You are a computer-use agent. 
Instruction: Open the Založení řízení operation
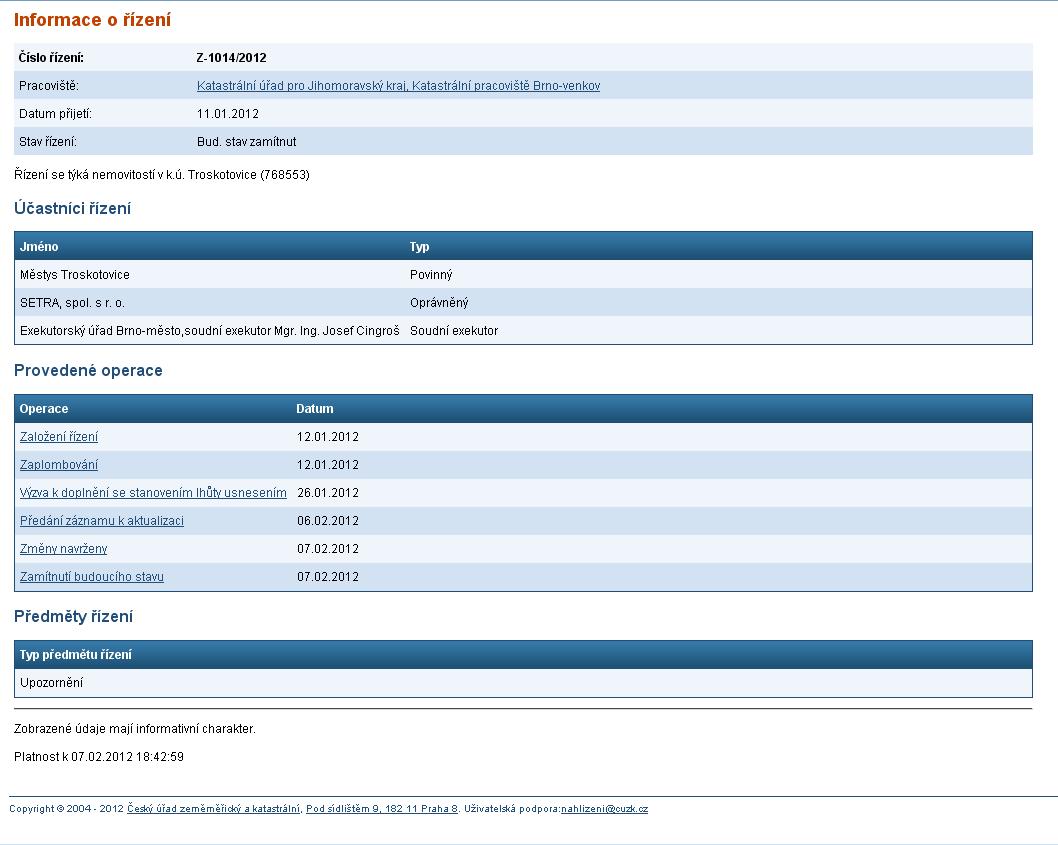coord(59,437)
